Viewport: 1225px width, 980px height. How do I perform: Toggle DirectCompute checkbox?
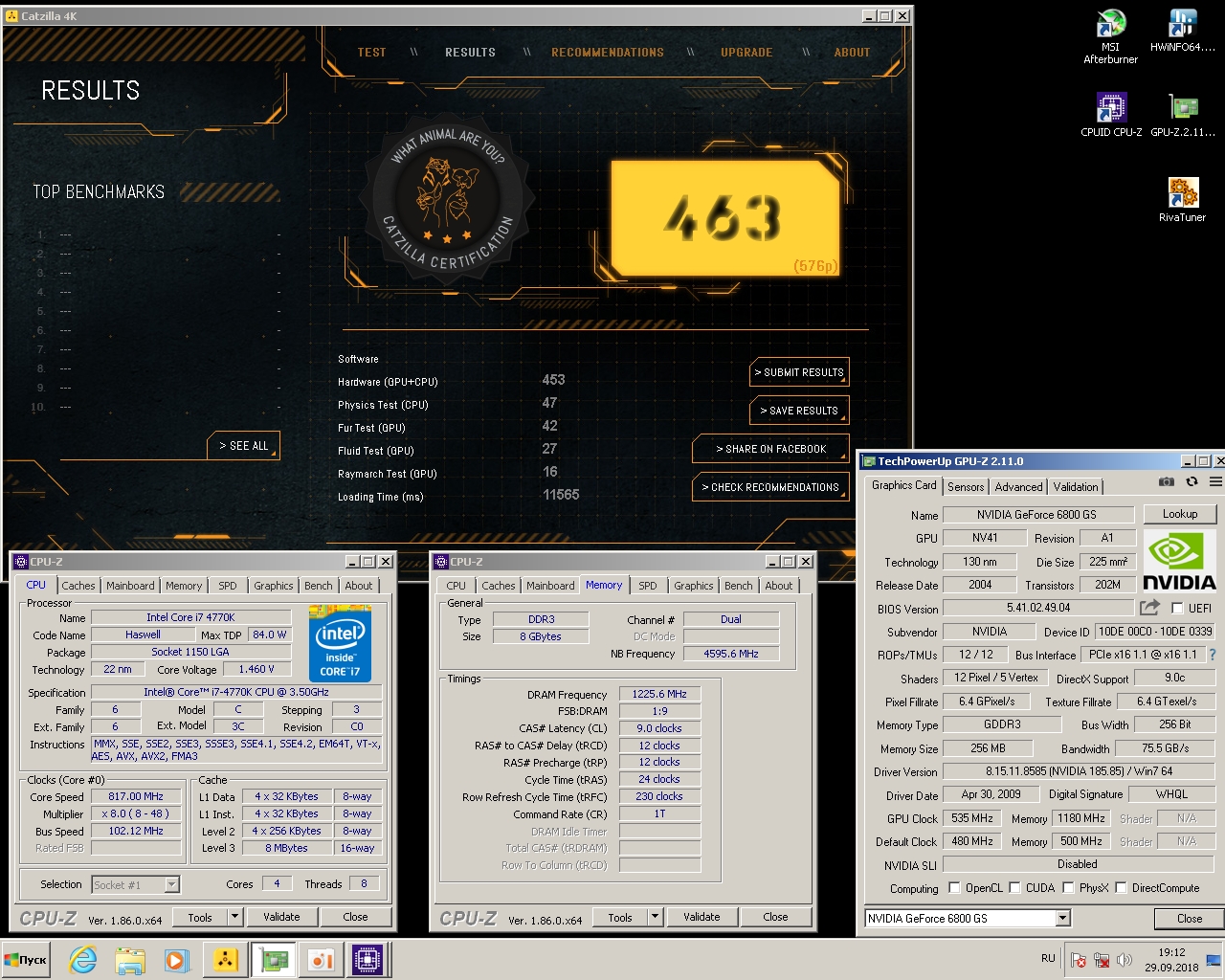pos(1121,888)
